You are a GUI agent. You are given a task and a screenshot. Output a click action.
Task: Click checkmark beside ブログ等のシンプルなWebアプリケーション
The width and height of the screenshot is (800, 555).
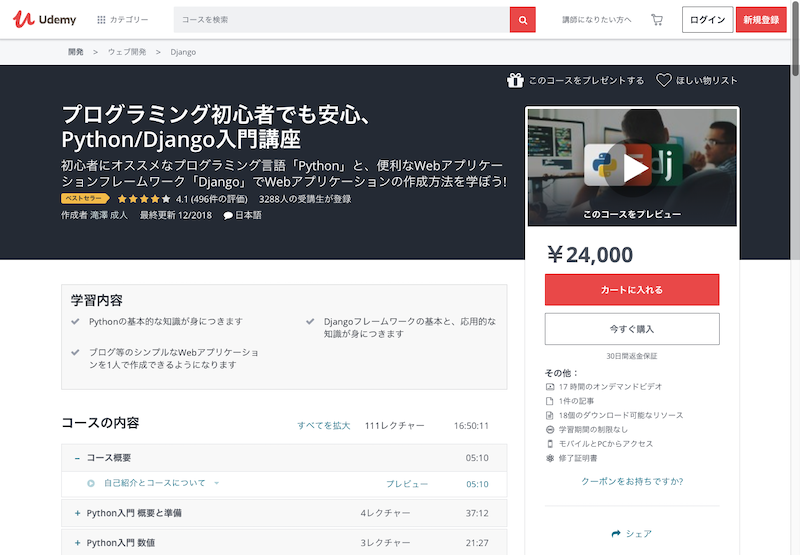point(76,352)
